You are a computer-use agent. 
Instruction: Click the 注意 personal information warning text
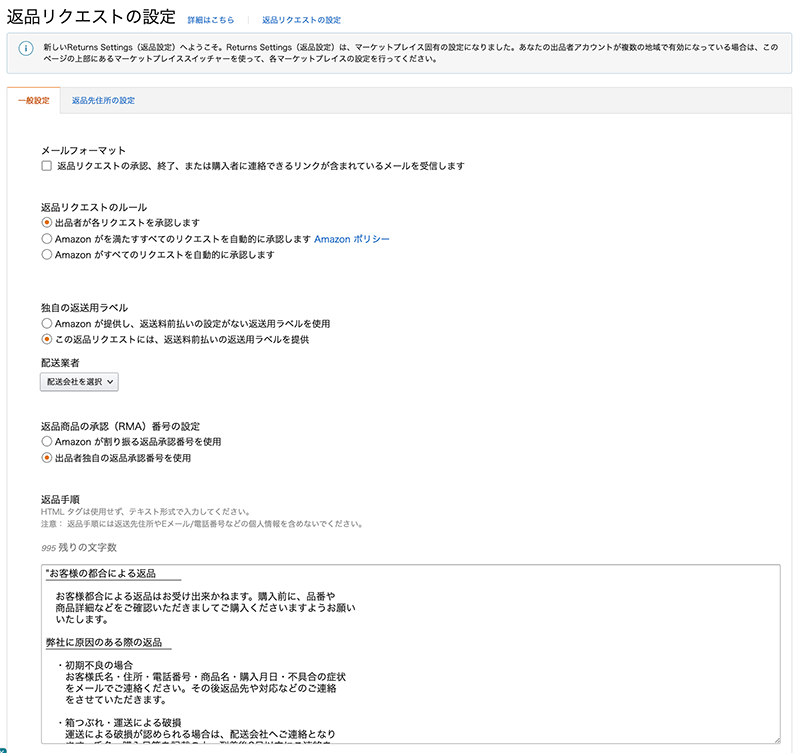[202, 524]
